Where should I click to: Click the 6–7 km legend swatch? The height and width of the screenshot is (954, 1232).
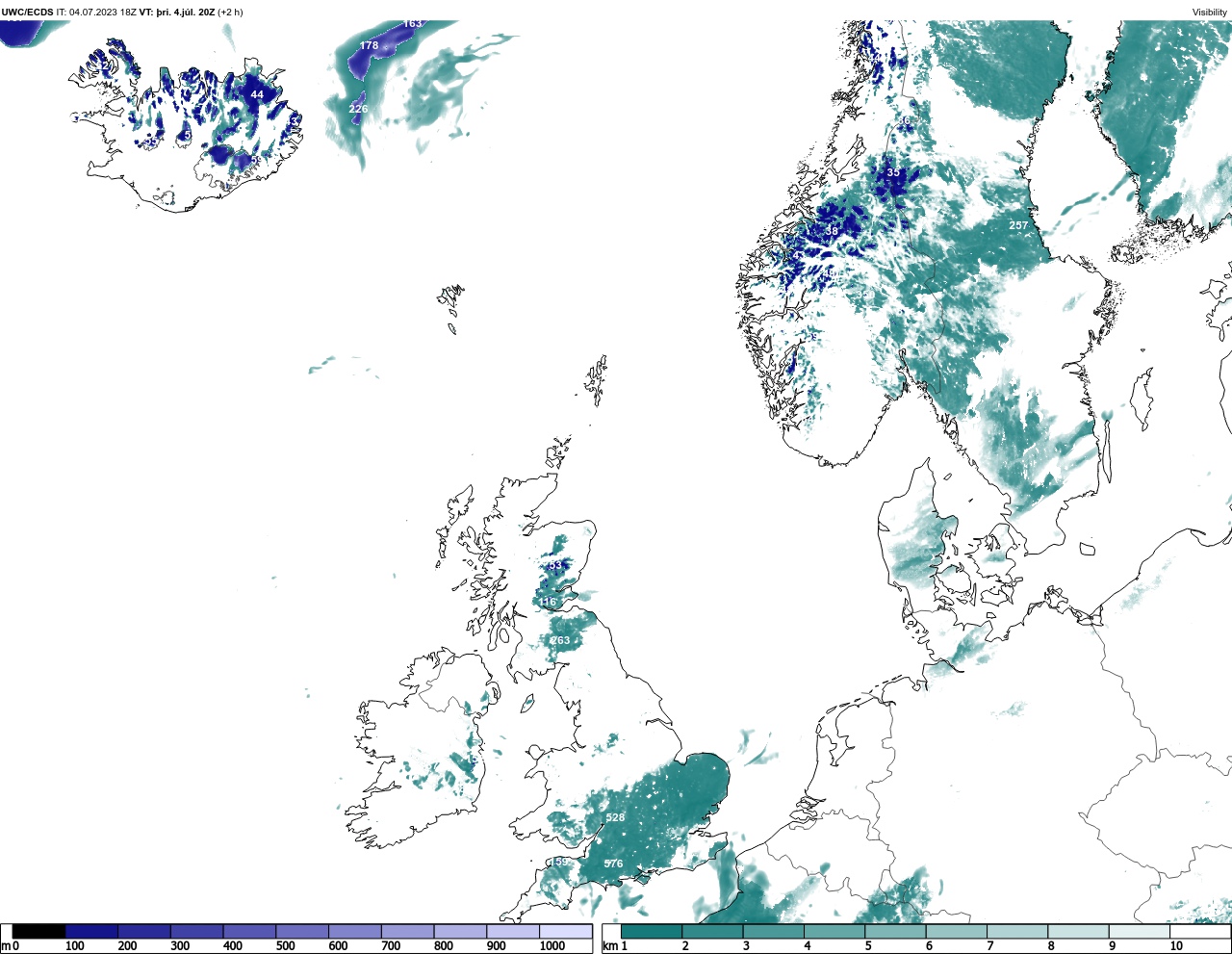956,932
